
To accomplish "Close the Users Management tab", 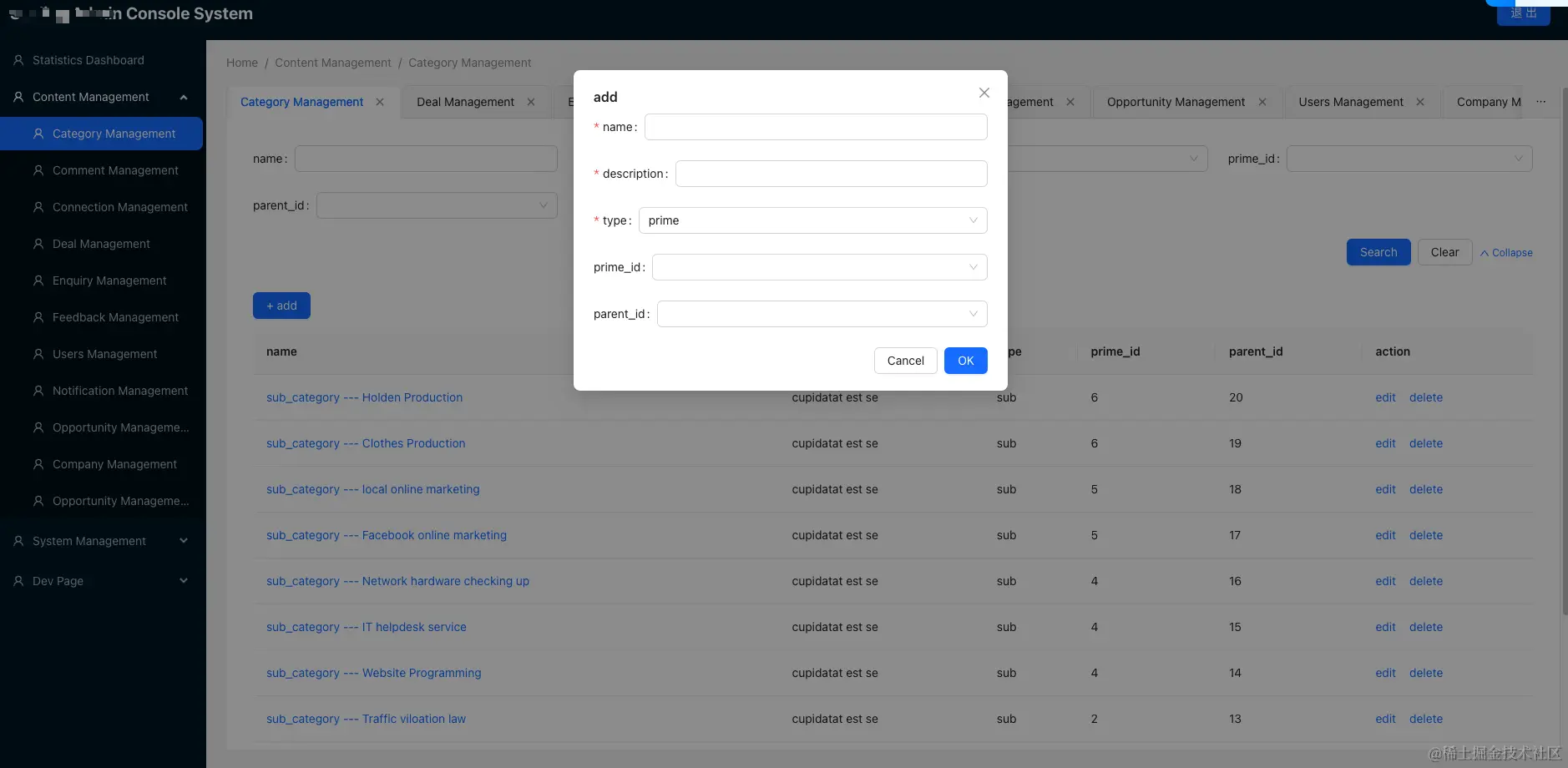I will tap(1420, 102).
